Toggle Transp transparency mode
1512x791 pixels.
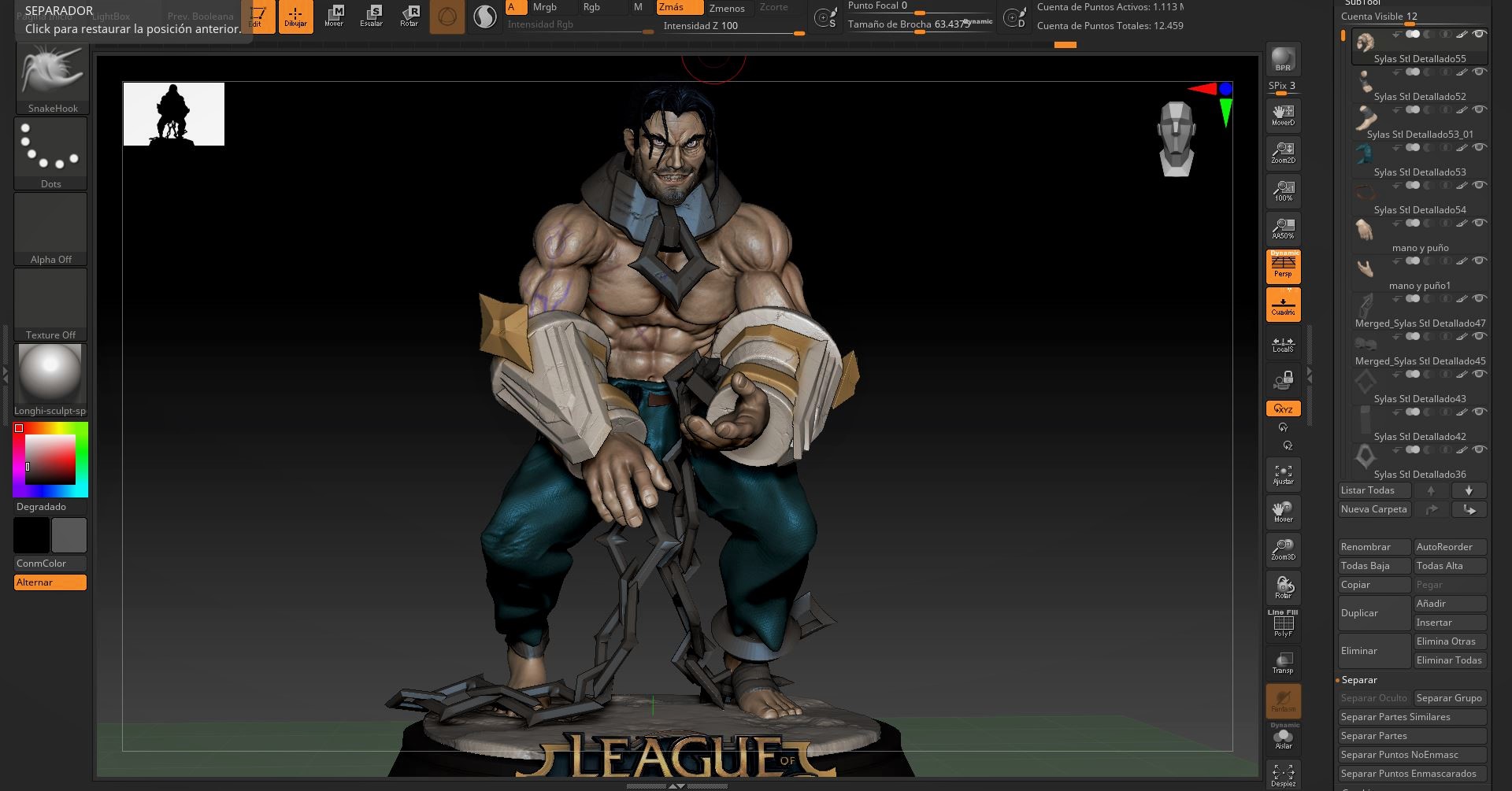(x=1283, y=663)
